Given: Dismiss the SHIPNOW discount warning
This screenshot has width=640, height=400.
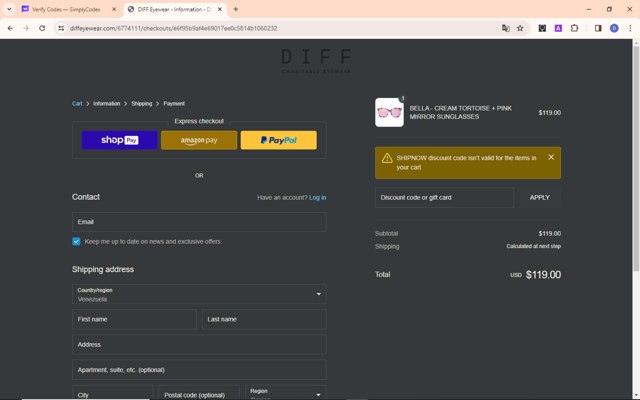Looking at the screenshot, I should [551, 157].
